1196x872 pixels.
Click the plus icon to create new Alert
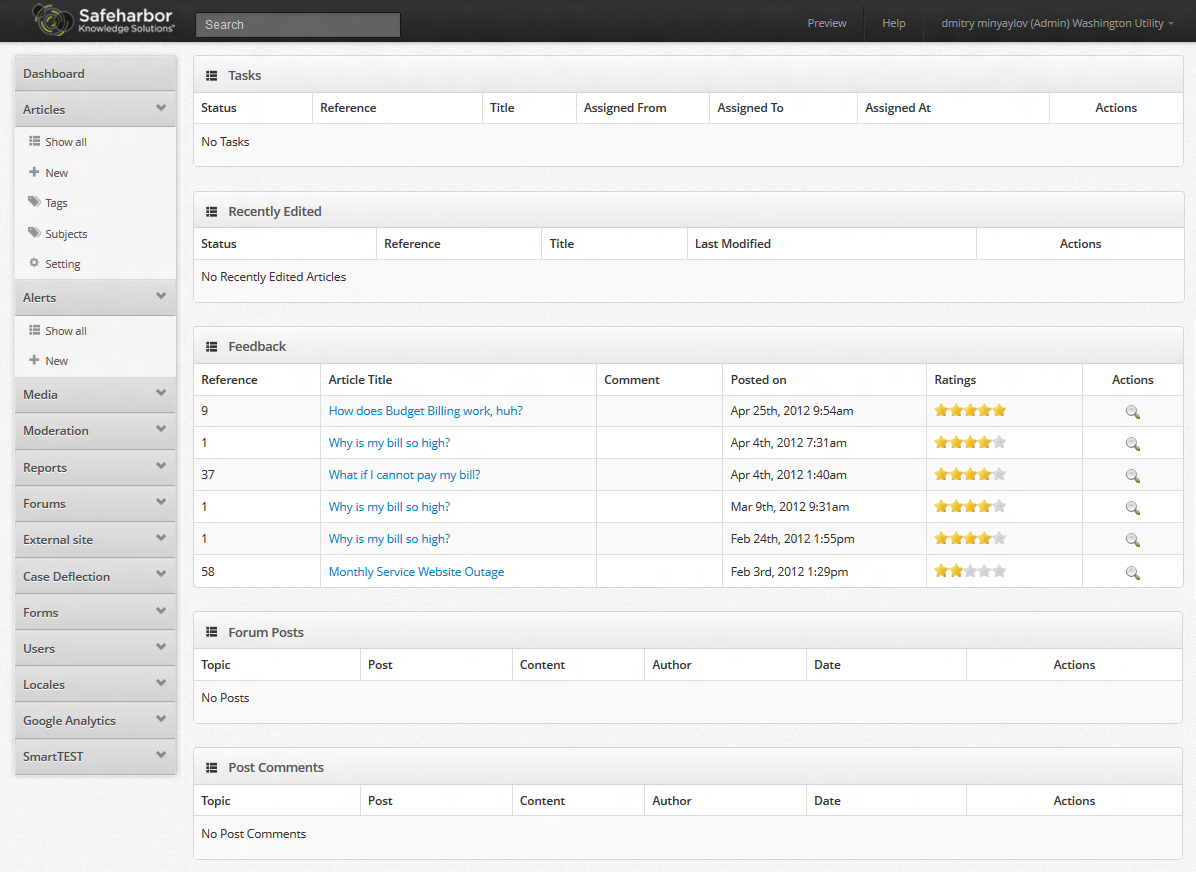(x=36, y=360)
